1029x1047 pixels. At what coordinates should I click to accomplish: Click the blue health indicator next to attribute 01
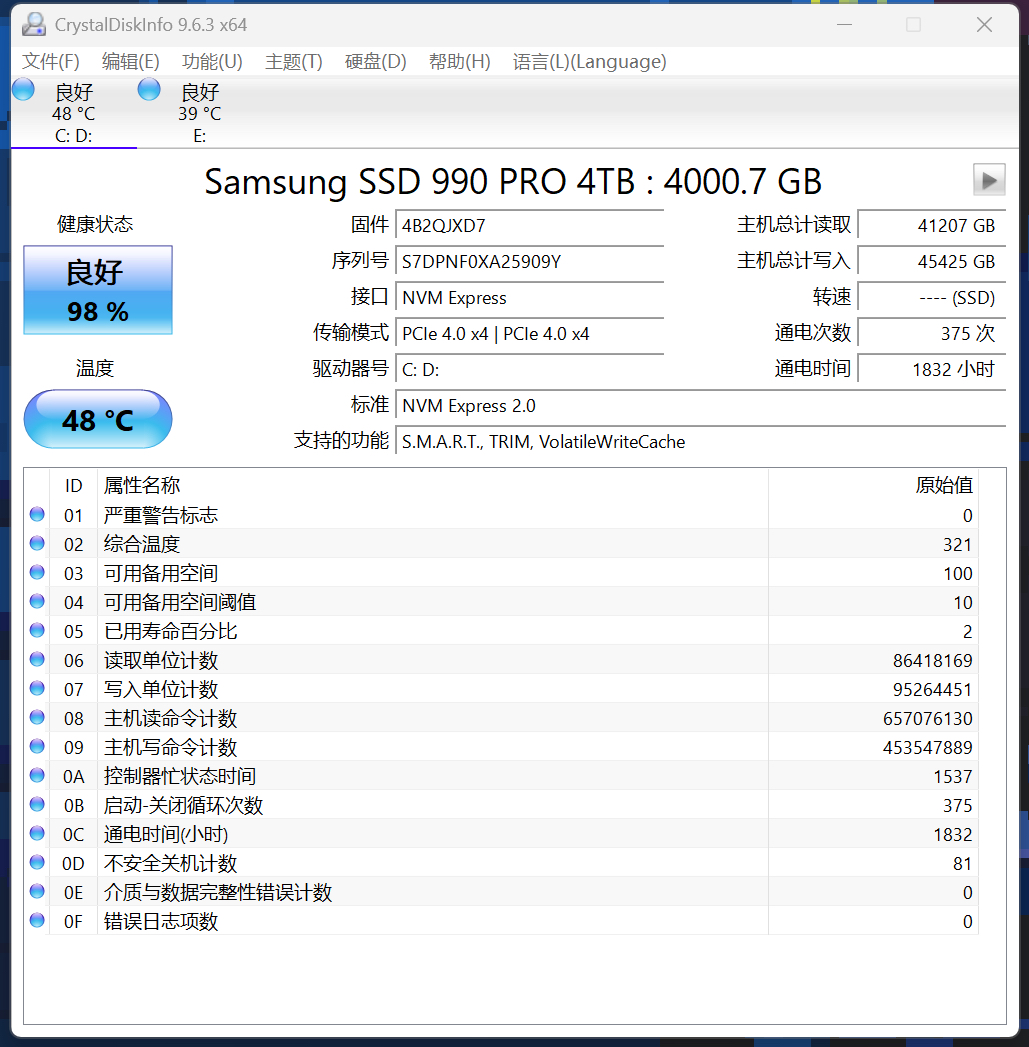pos(36,514)
